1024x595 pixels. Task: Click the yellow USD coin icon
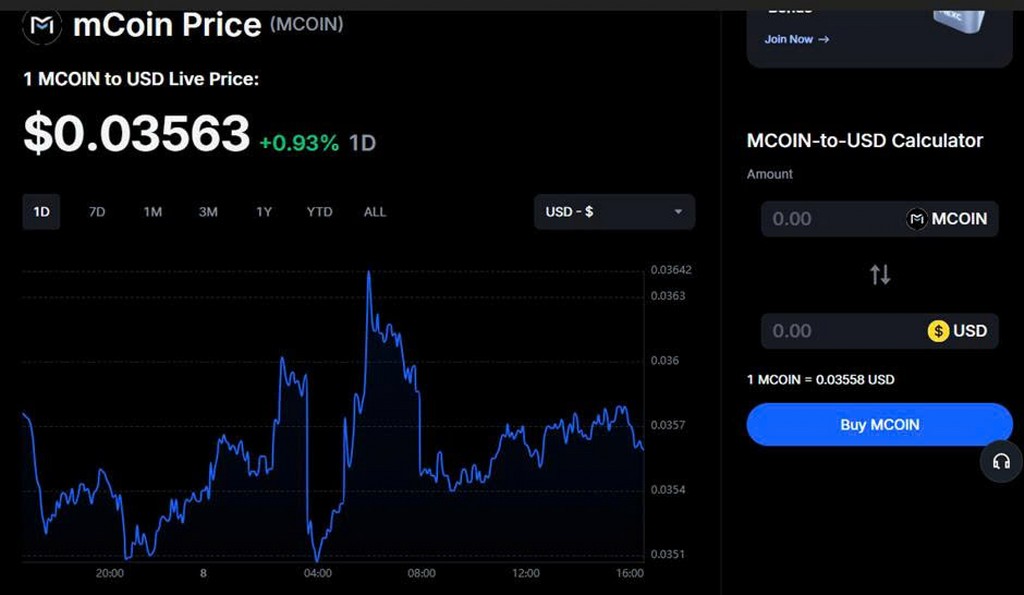937,331
